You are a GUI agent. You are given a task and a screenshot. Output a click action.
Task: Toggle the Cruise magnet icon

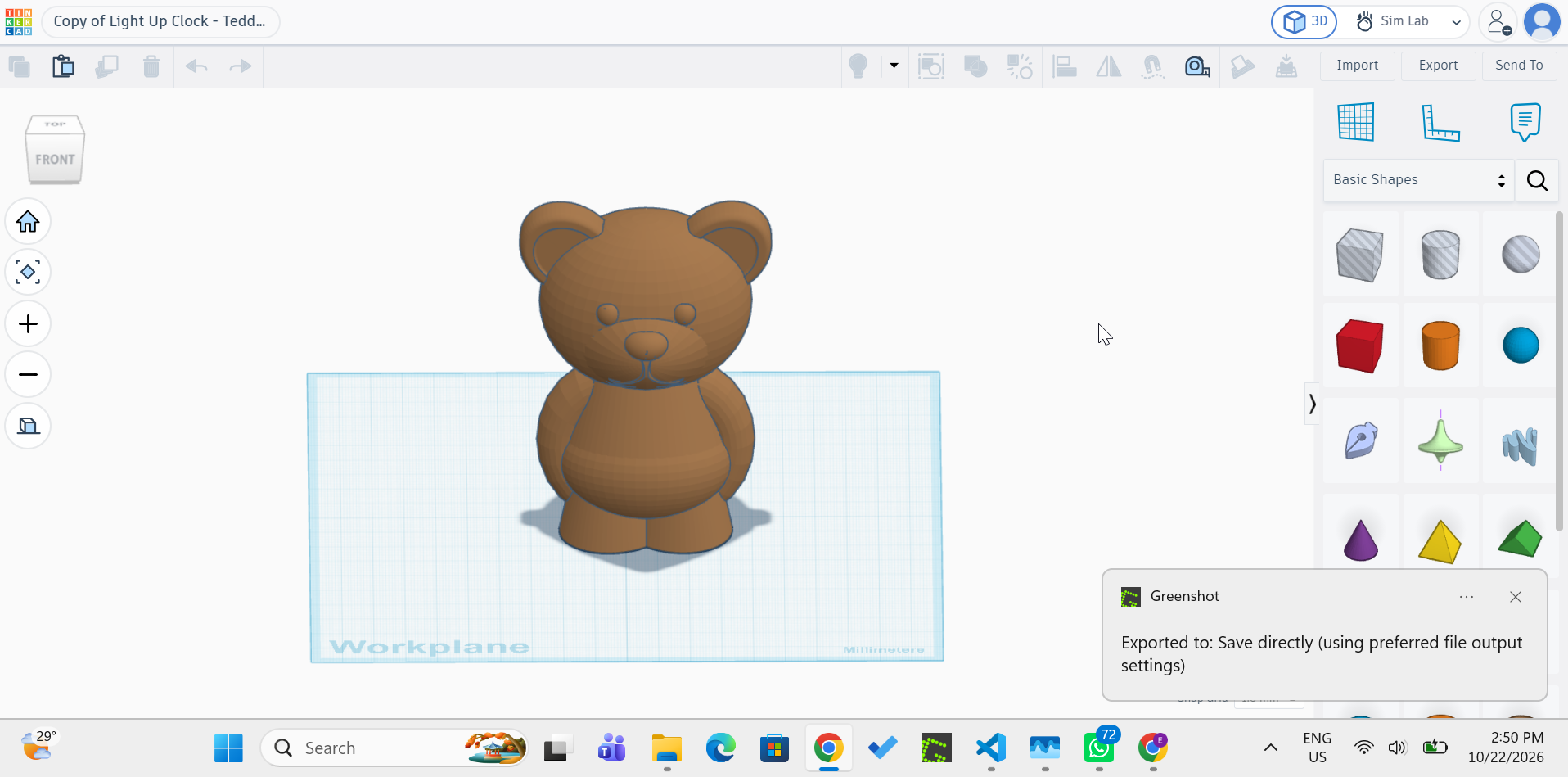pos(1153,66)
